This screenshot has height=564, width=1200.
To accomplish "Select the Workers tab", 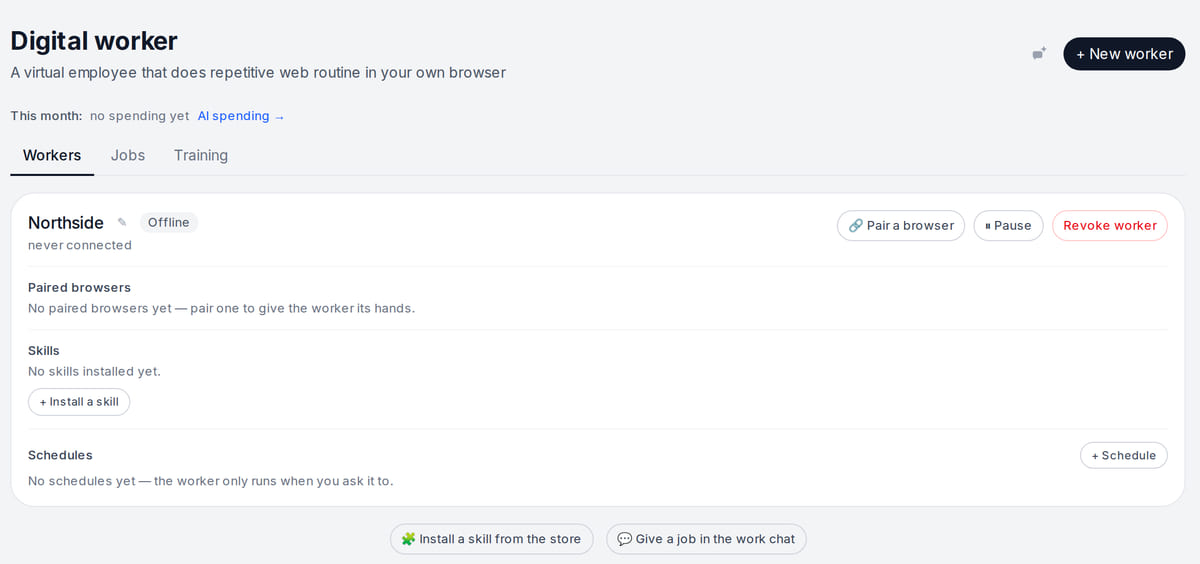I will click(52, 155).
